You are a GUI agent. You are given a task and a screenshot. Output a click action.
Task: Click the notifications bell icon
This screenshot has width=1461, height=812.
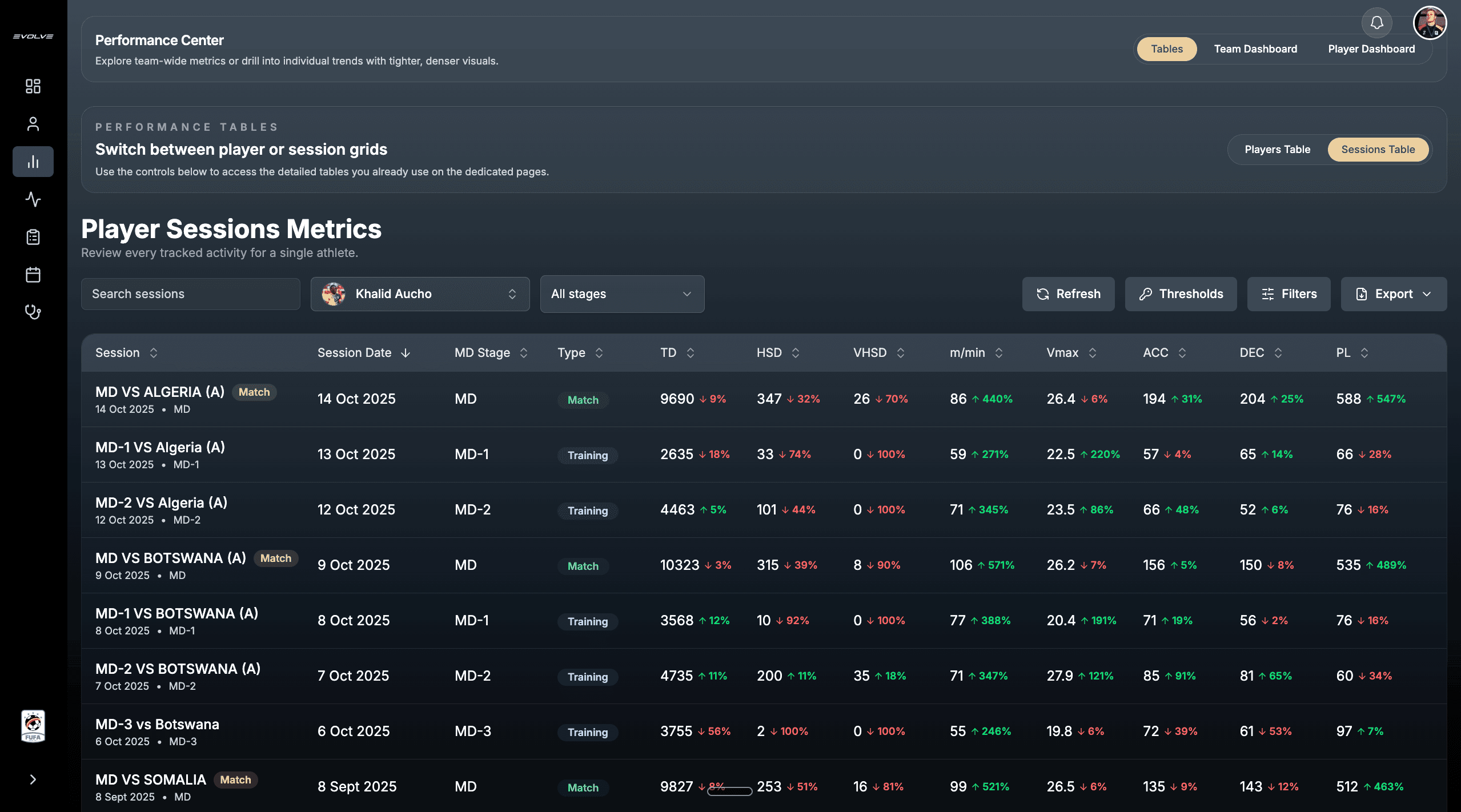point(1376,23)
